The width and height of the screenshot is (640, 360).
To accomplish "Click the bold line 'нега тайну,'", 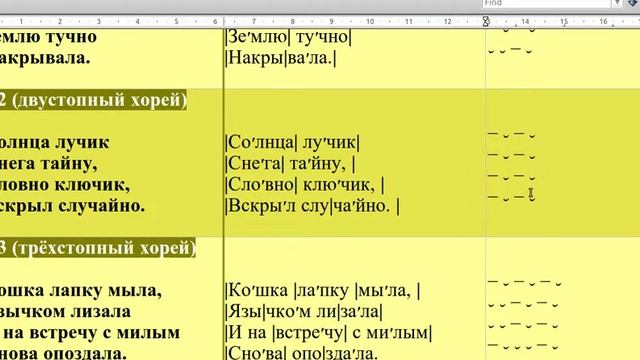I will pyautogui.click(x=49, y=164).
